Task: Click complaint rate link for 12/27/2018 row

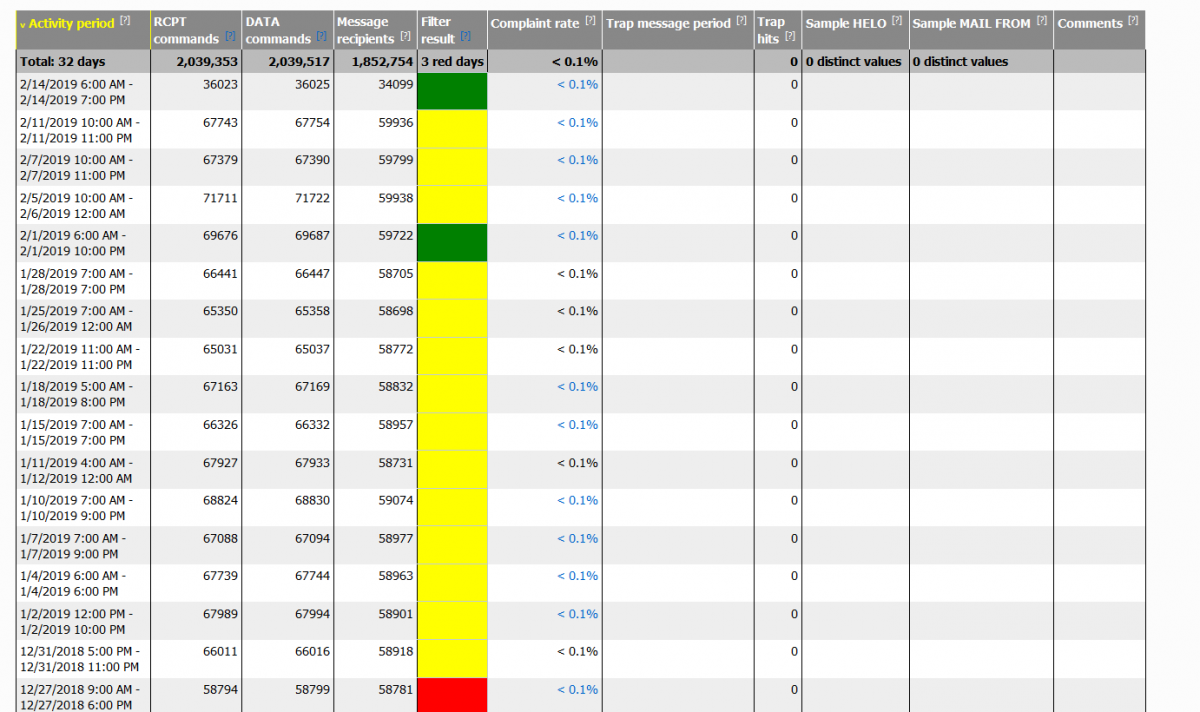Action: [578, 690]
